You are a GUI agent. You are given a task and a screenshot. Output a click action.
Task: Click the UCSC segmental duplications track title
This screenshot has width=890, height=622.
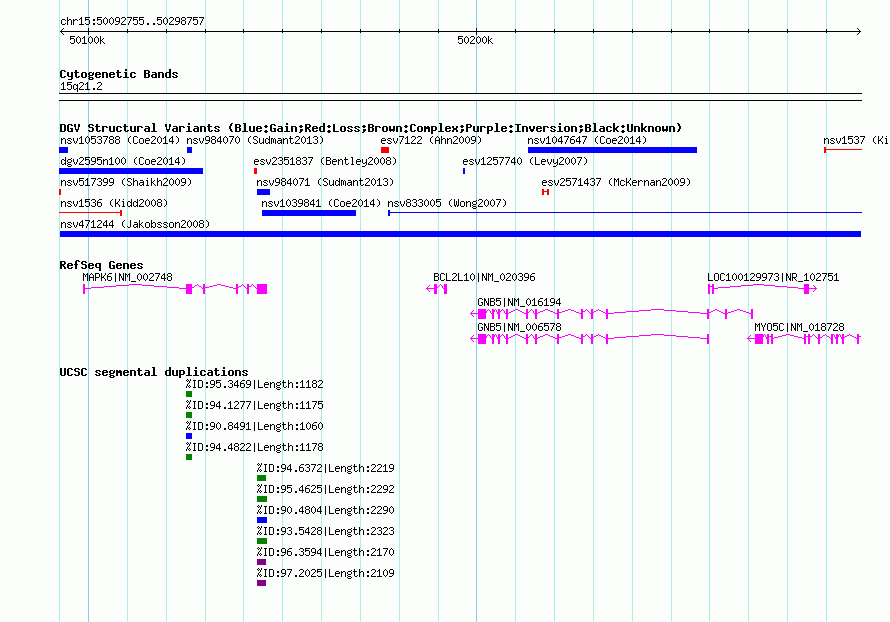point(154,372)
